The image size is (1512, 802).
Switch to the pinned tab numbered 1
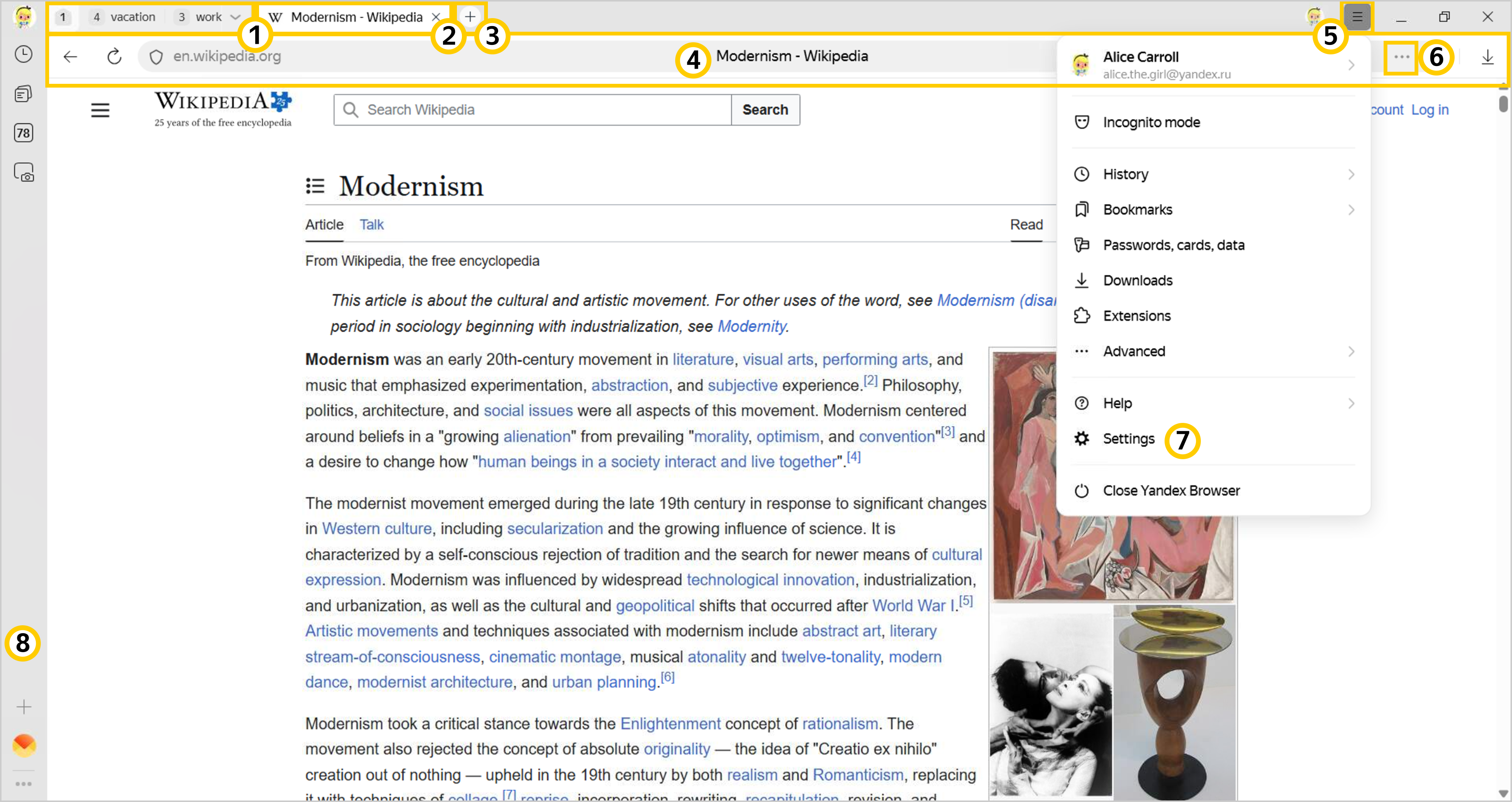[x=63, y=17]
